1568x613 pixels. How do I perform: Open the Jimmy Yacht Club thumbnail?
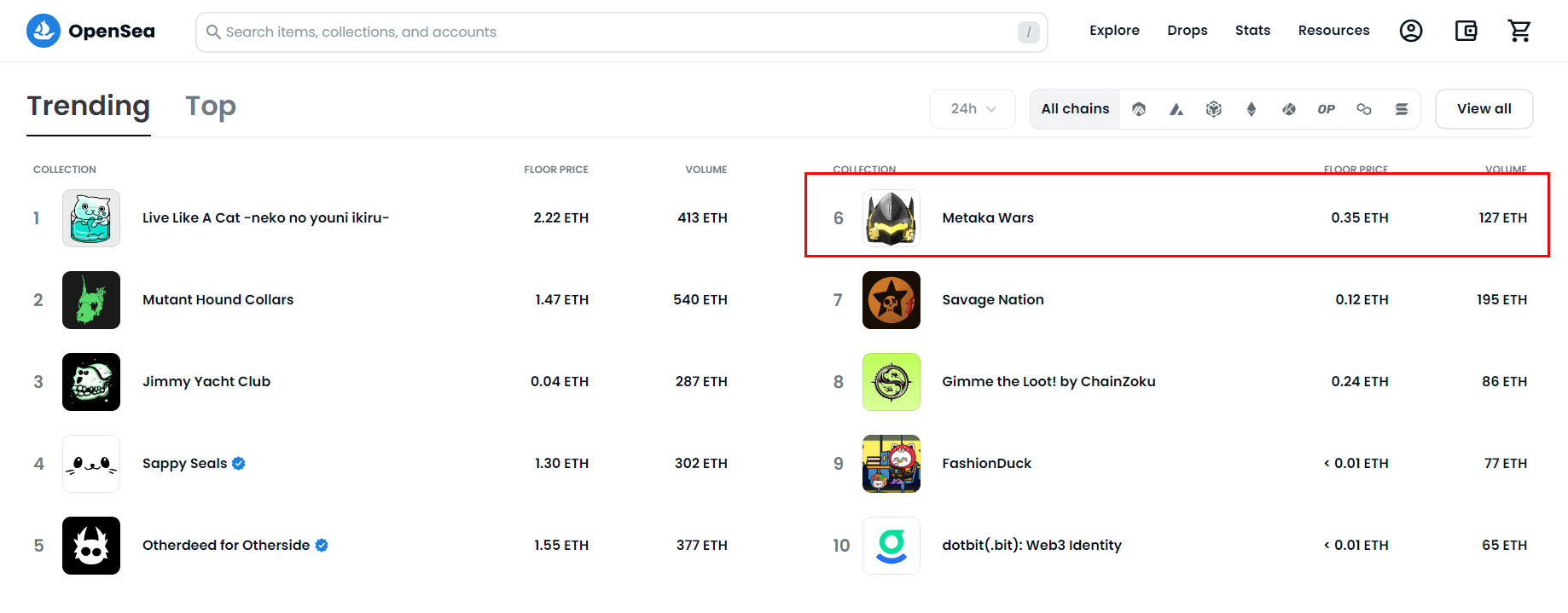[x=91, y=382]
